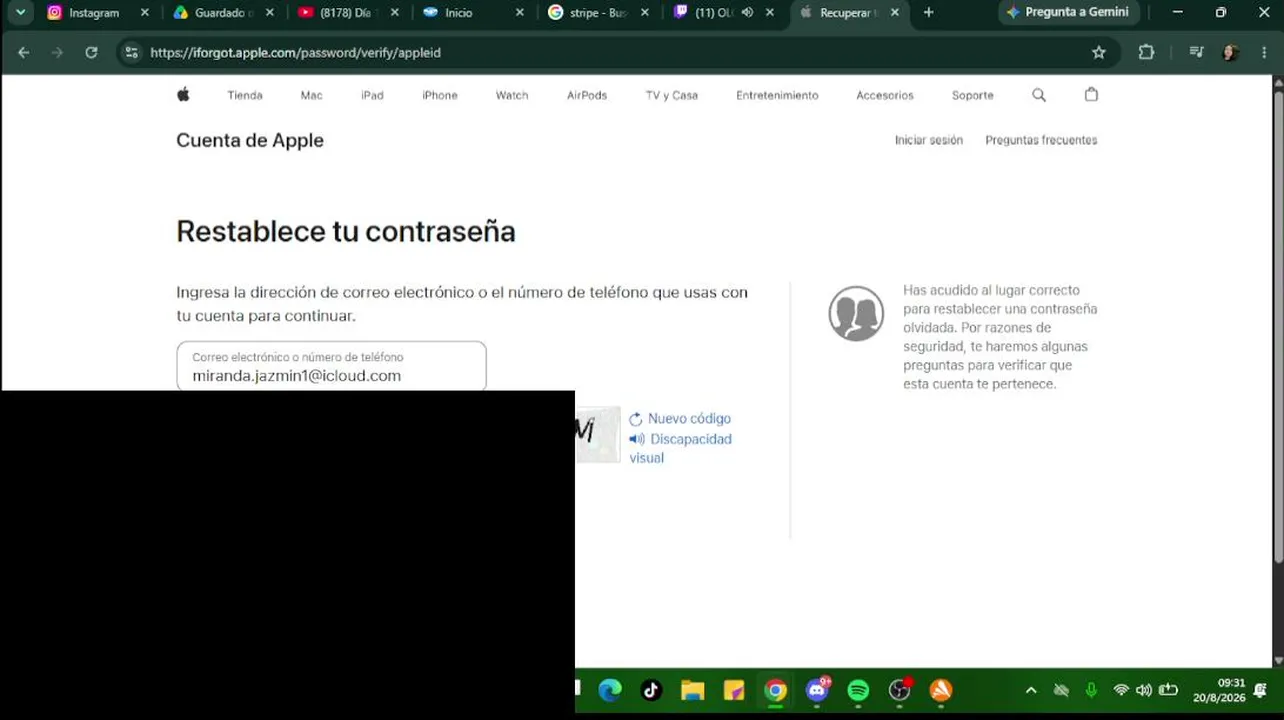
Task: Open the Accesorios menu
Action: click(x=885, y=95)
